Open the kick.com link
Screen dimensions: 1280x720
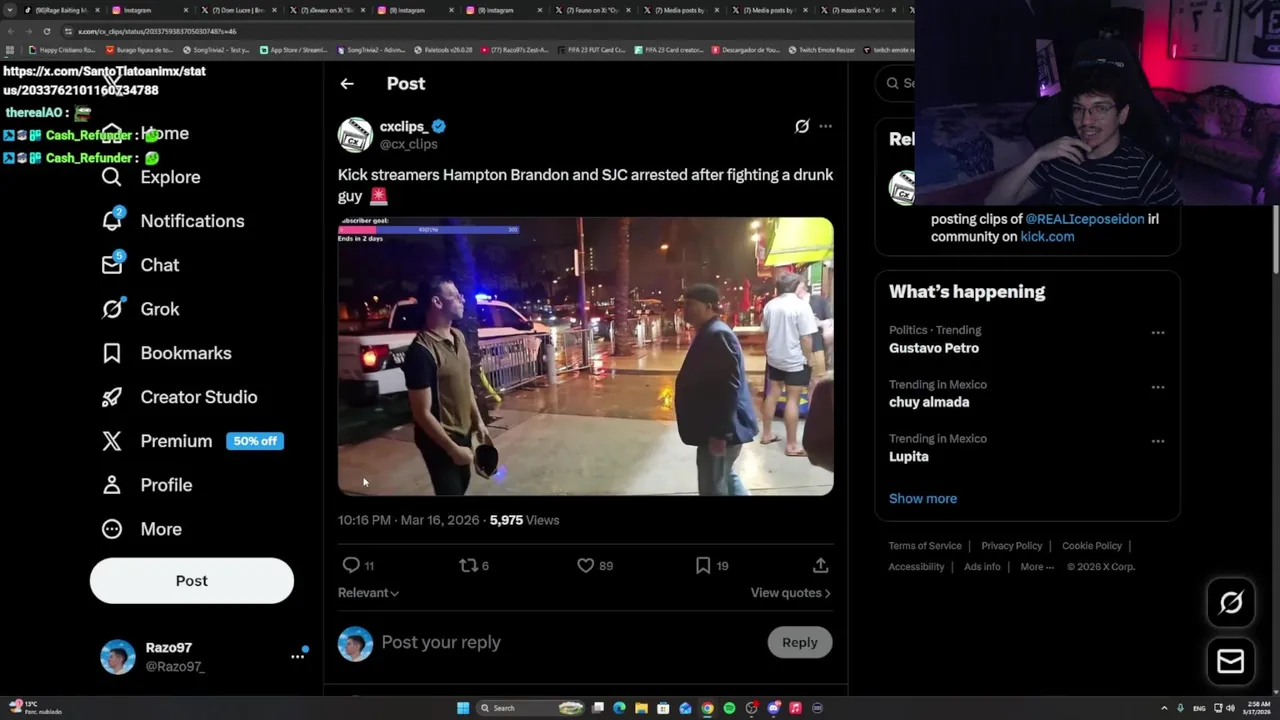tap(1047, 237)
